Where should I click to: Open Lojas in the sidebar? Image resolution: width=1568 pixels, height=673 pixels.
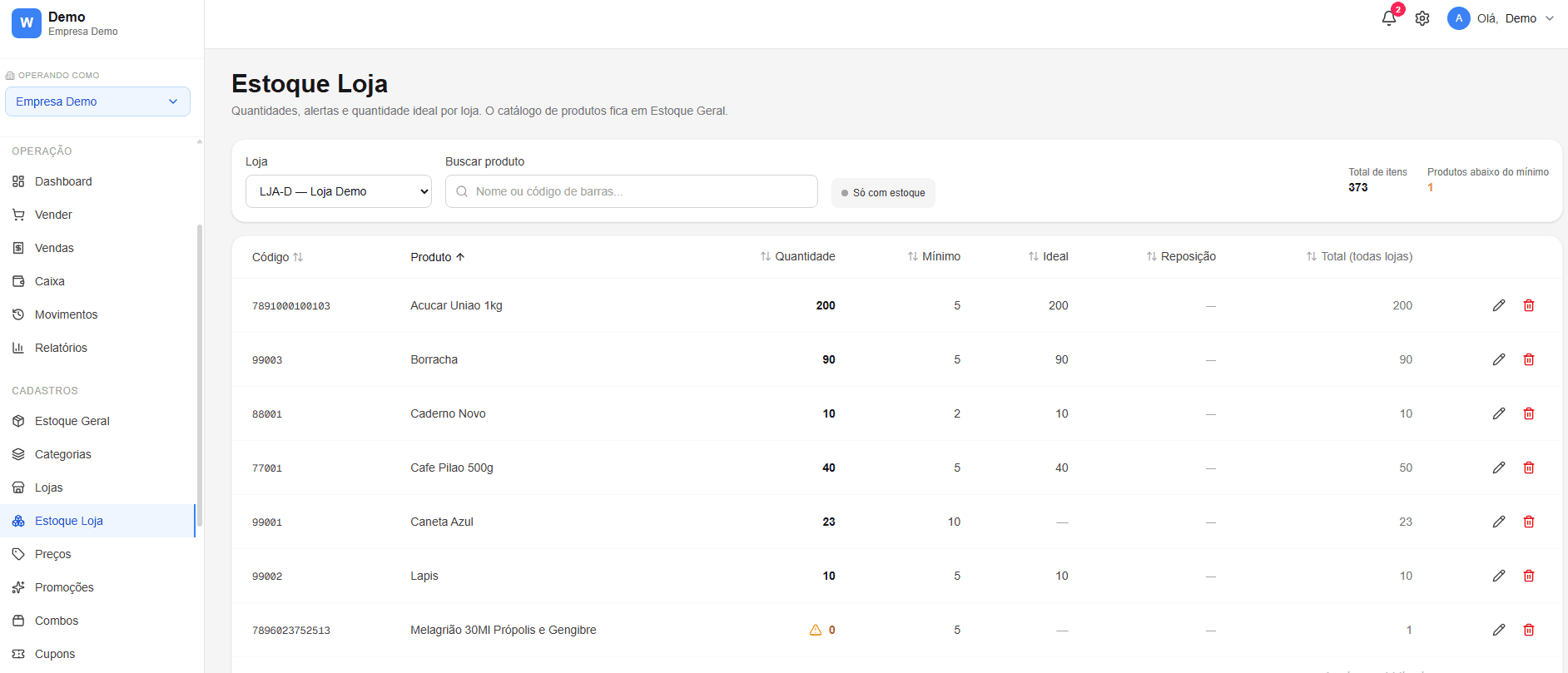[x=97, y=487]
